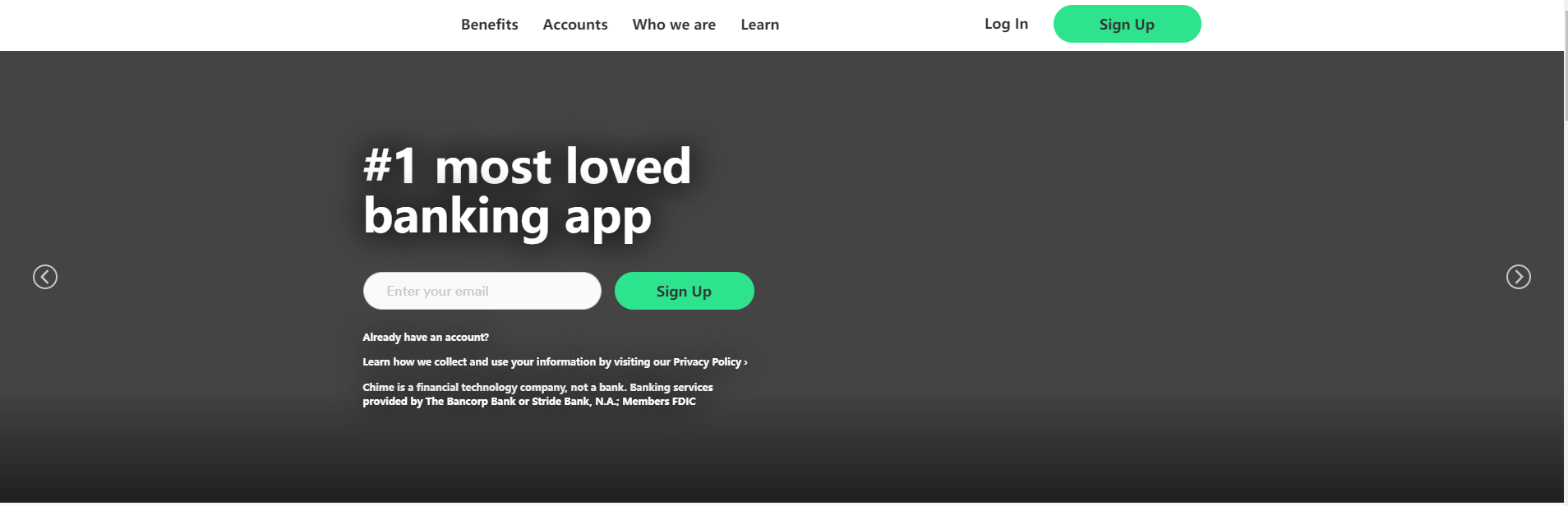Click the #1 most loved banking app headline

click(x=527, y=191)
